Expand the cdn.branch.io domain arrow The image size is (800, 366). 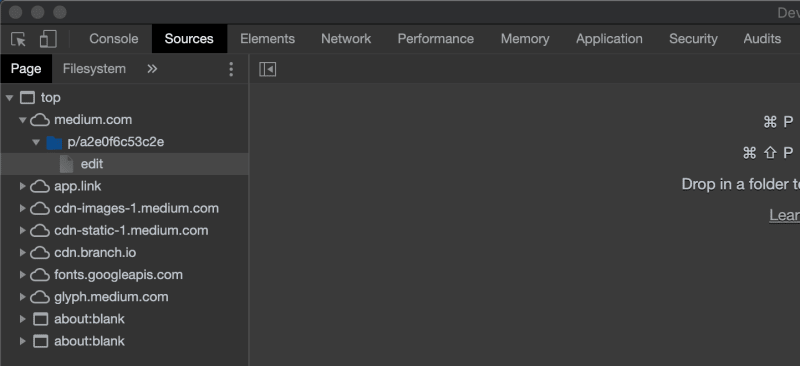22,253
